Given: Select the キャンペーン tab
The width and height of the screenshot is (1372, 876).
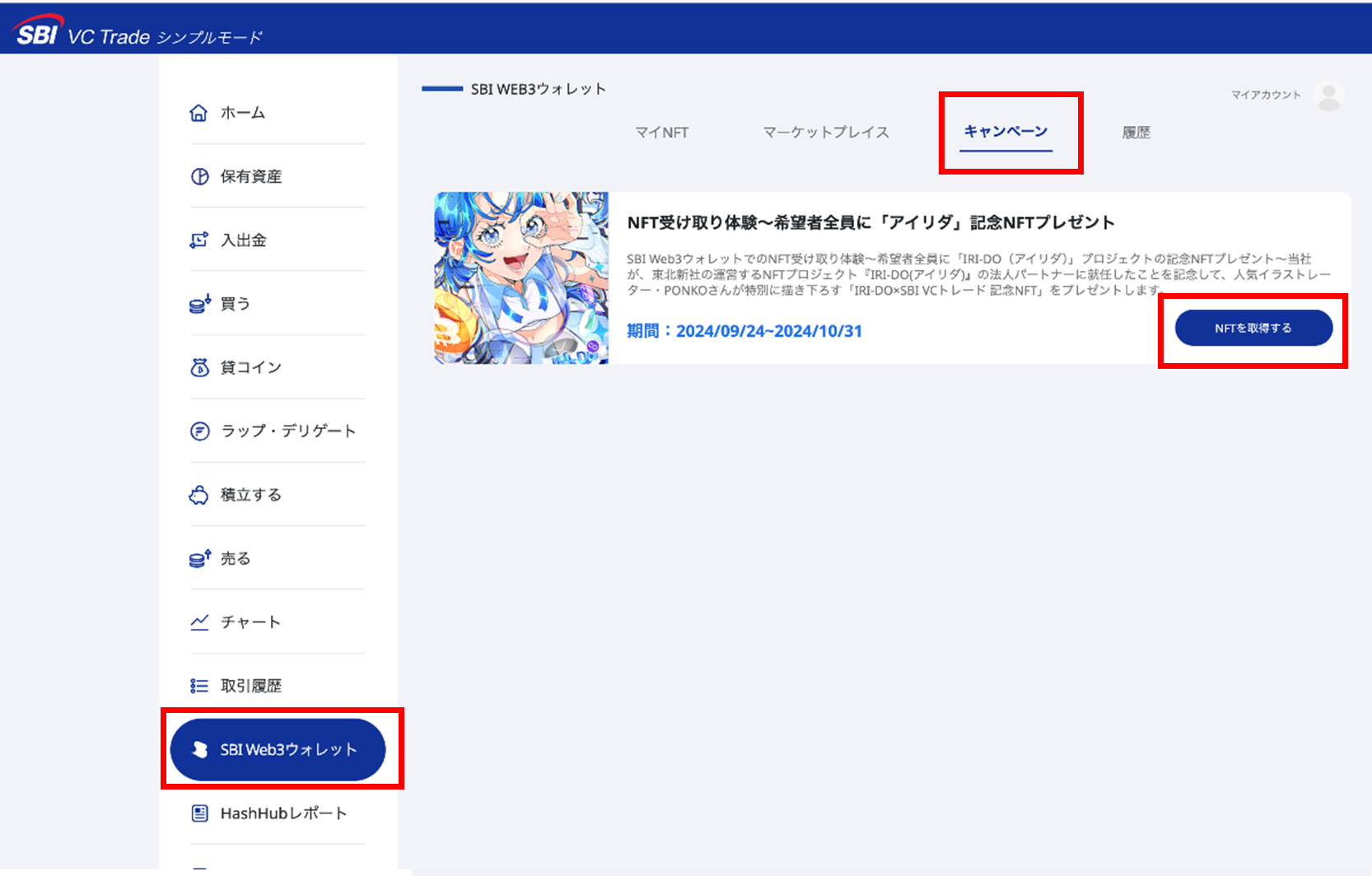Looking at the screenshot, I should pos(1006,132).
